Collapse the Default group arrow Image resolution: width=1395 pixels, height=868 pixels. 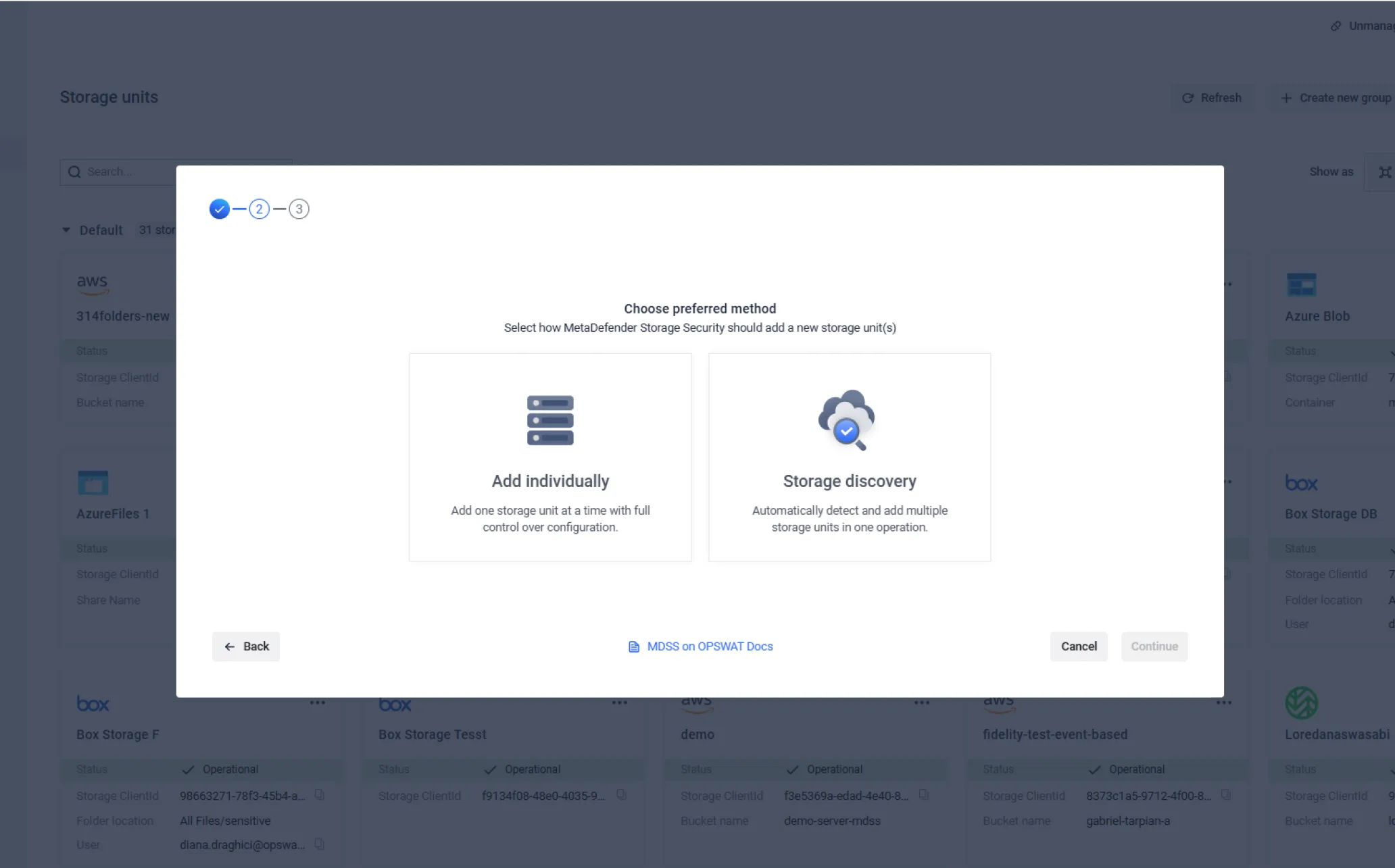coord(66,230)
